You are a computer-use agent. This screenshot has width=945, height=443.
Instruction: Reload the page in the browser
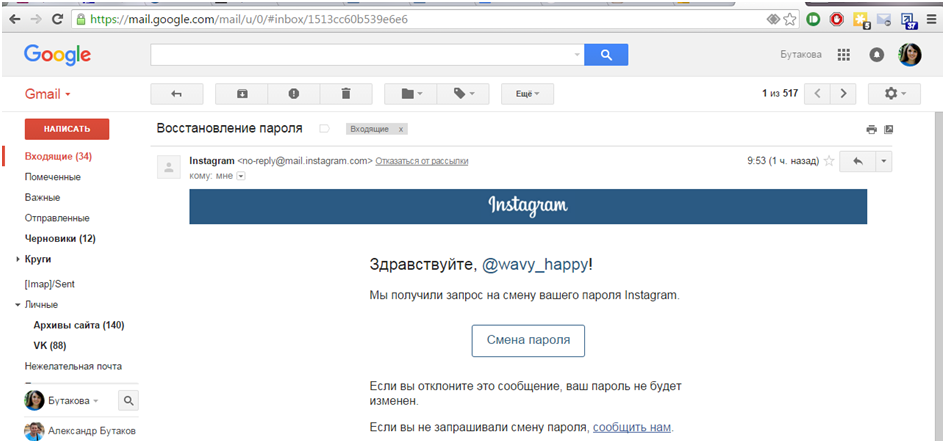[x=58, y=19]
